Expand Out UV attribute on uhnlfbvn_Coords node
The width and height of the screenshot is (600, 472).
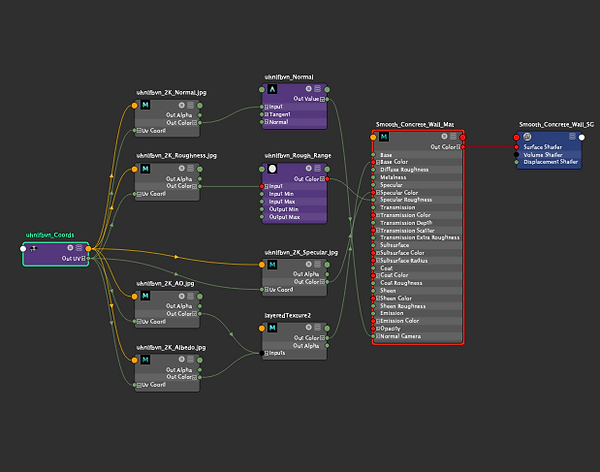tap(83, 259)
